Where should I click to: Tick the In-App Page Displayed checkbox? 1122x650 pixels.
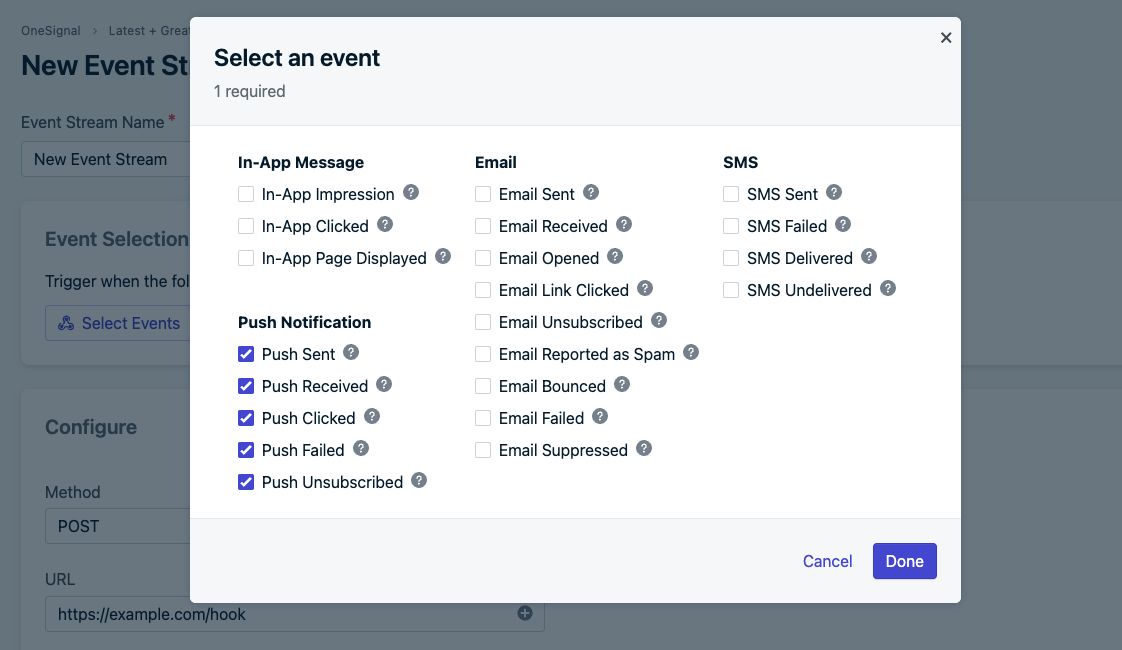coord(245,258)
